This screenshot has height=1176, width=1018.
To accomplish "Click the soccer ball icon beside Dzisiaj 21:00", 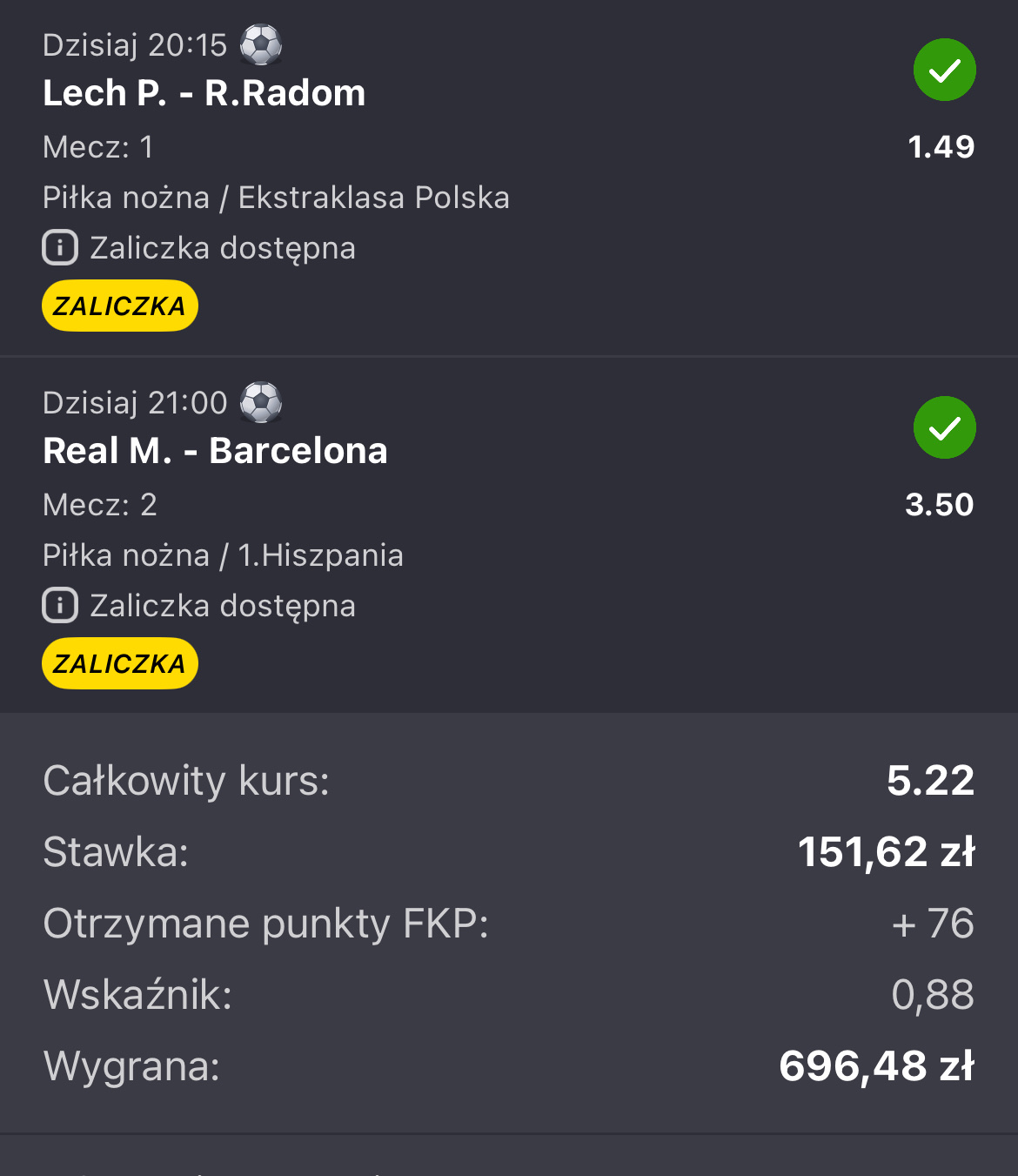I will 260,402.
